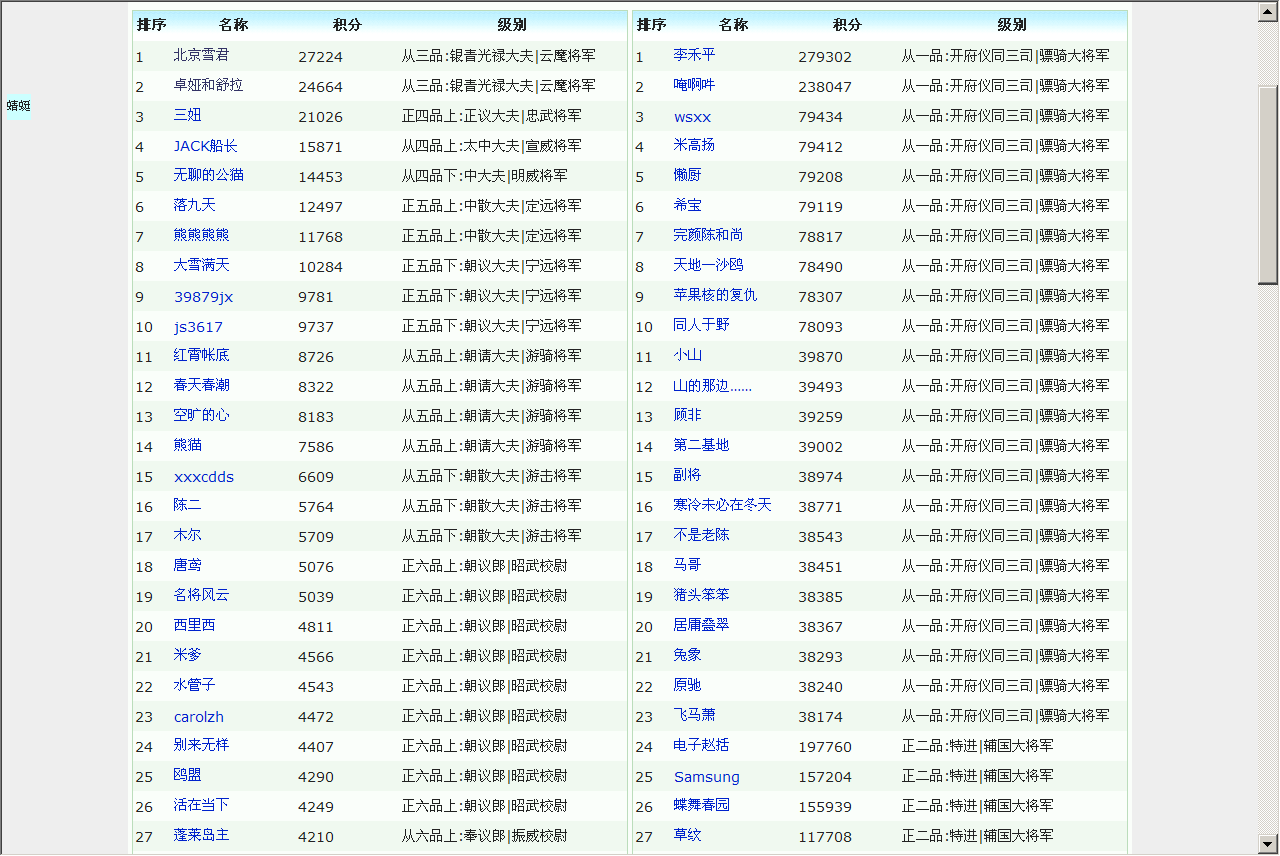Open the 水管子 player link

click(x=195, y=685)
